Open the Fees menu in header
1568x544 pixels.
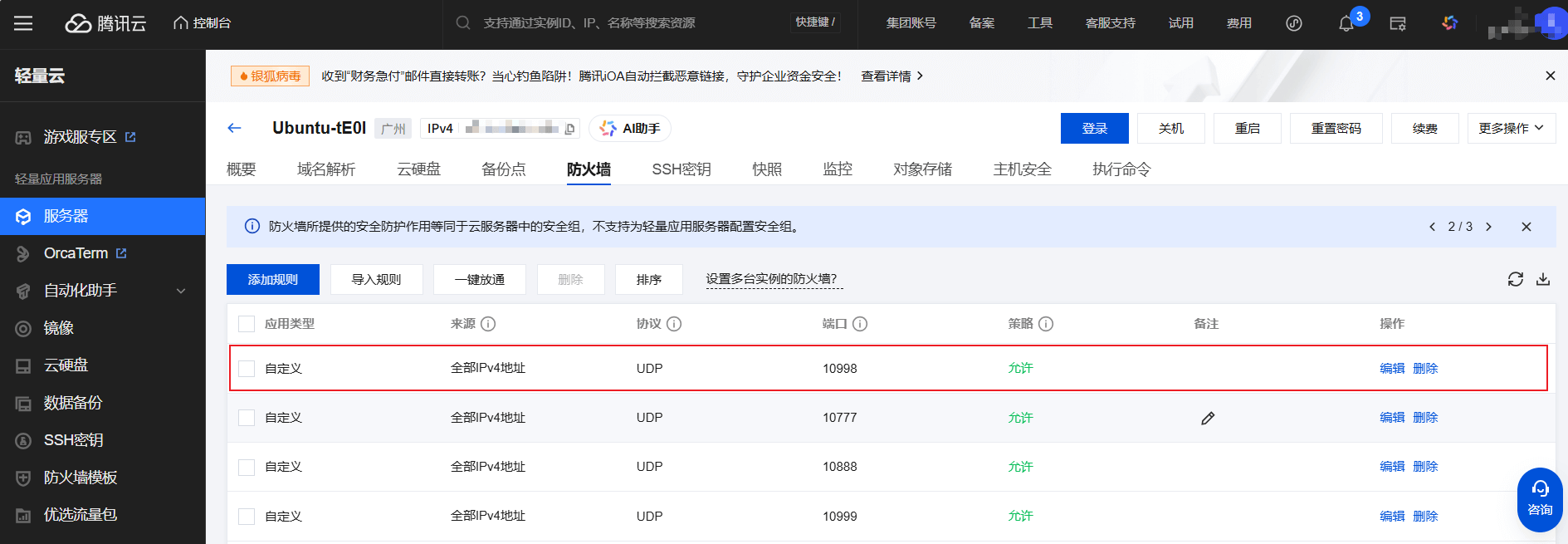tap(1238, 23)
